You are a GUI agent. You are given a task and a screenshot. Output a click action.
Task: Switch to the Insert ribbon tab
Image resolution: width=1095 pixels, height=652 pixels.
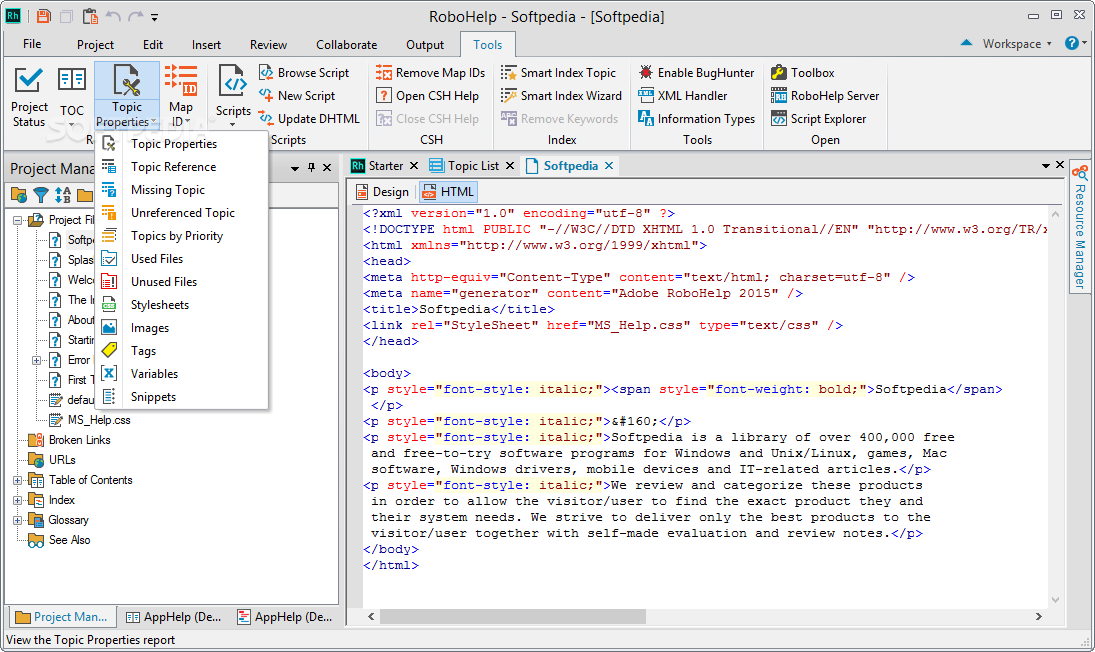click(x=206, y=45)
